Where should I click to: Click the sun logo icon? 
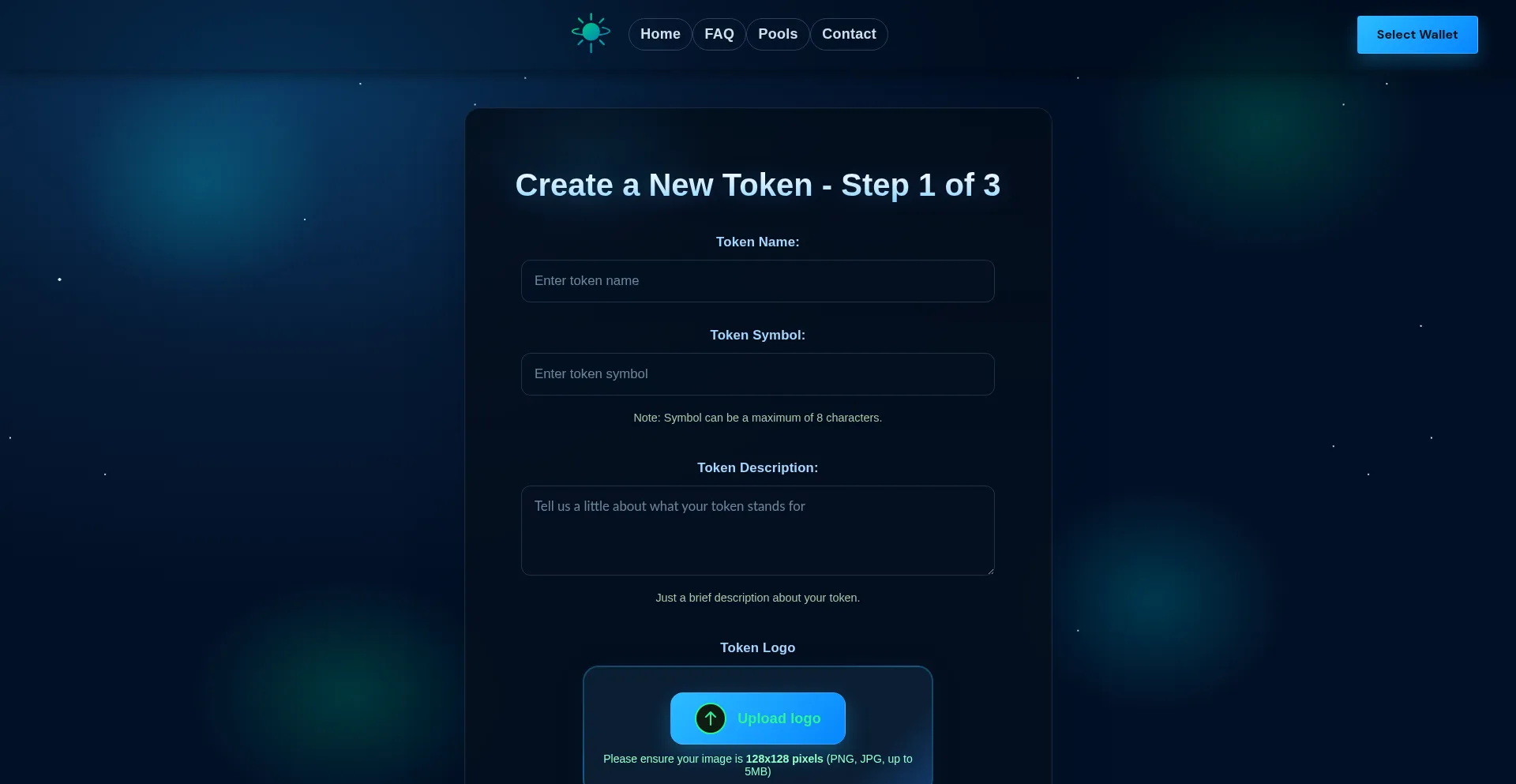[x=591, y=33]
